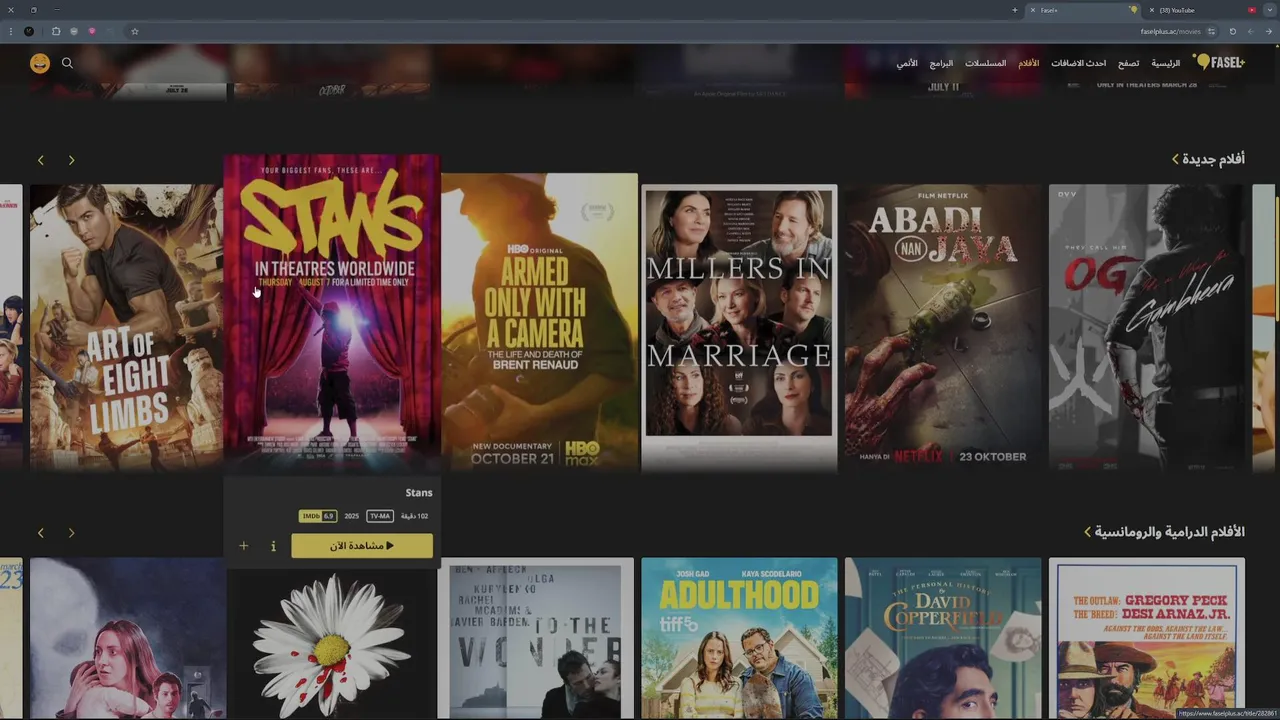The height and width of the screenshot is (720, 1280).
Task: Open browser profile avatar icon
Action: click(29, 31)
